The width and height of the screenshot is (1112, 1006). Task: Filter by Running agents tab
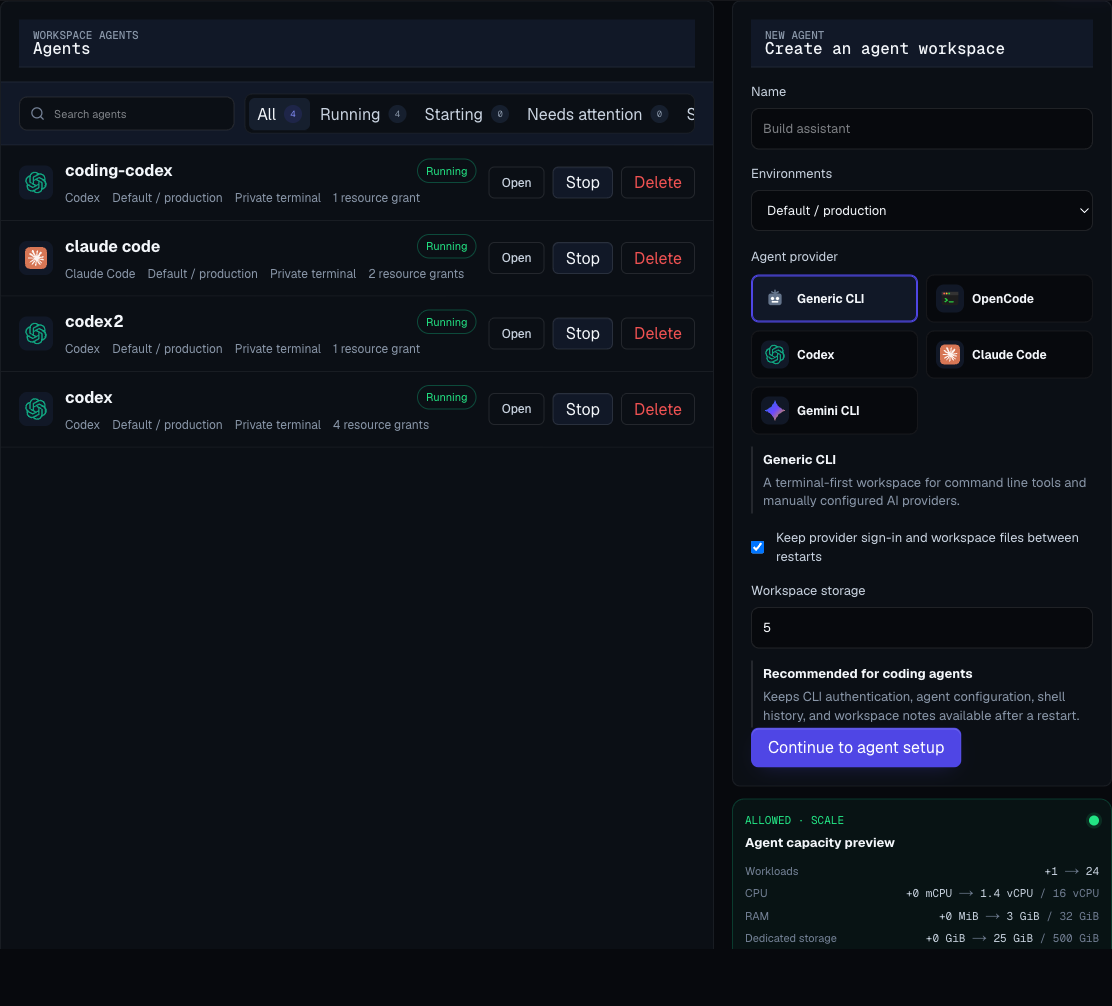click(x=362, y=114)
